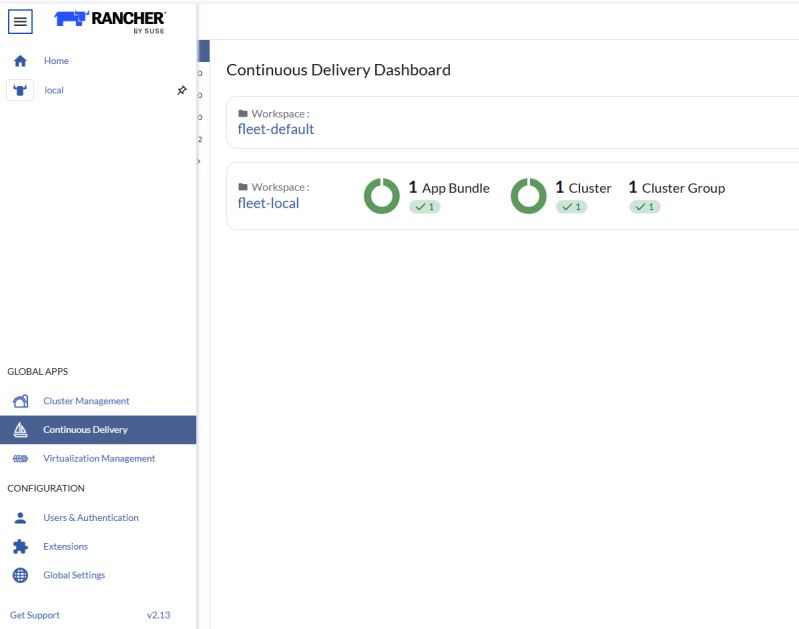Screen dimensions: 799x629
Task: Click the GLOBAL APPS section header
Action: pos(38,372)
